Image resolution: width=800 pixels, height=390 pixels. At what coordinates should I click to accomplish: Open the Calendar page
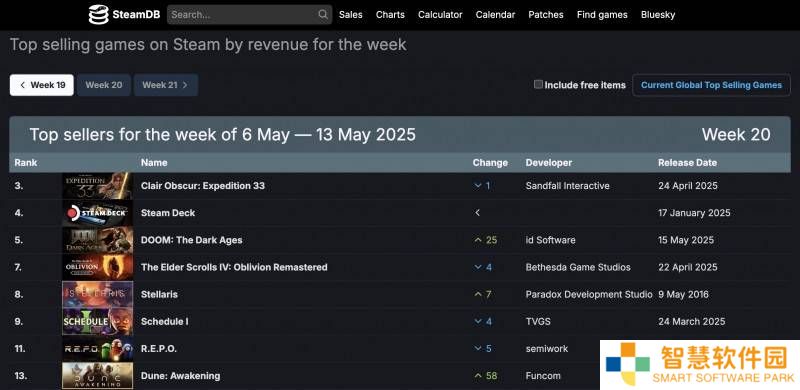(495, 15)
